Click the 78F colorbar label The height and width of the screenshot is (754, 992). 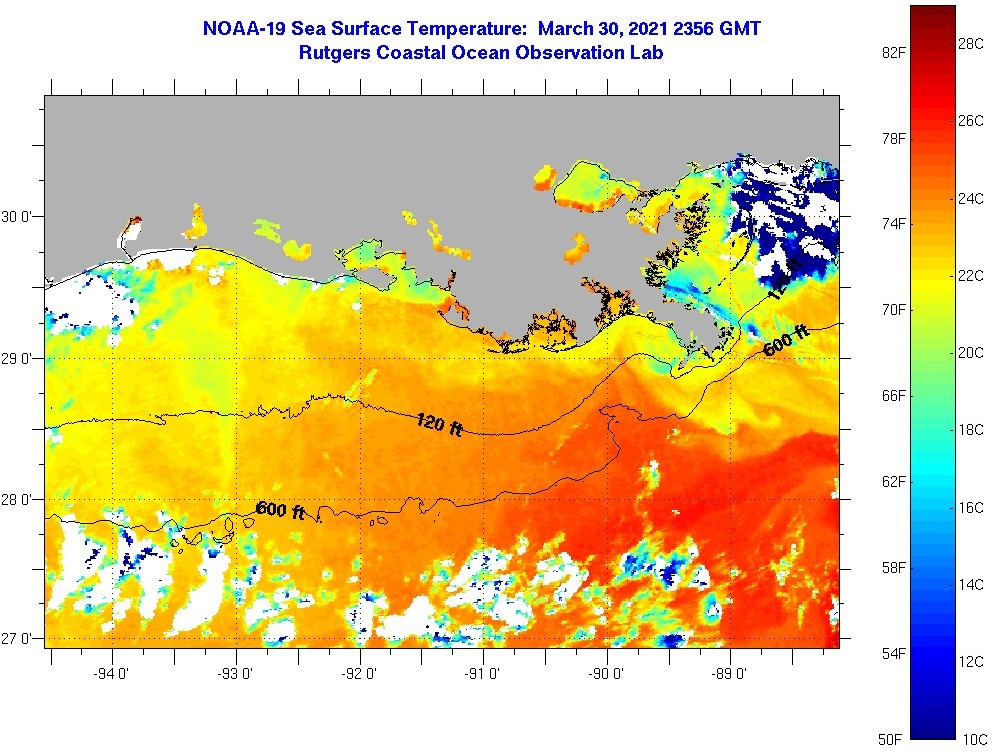coord(894,139)
